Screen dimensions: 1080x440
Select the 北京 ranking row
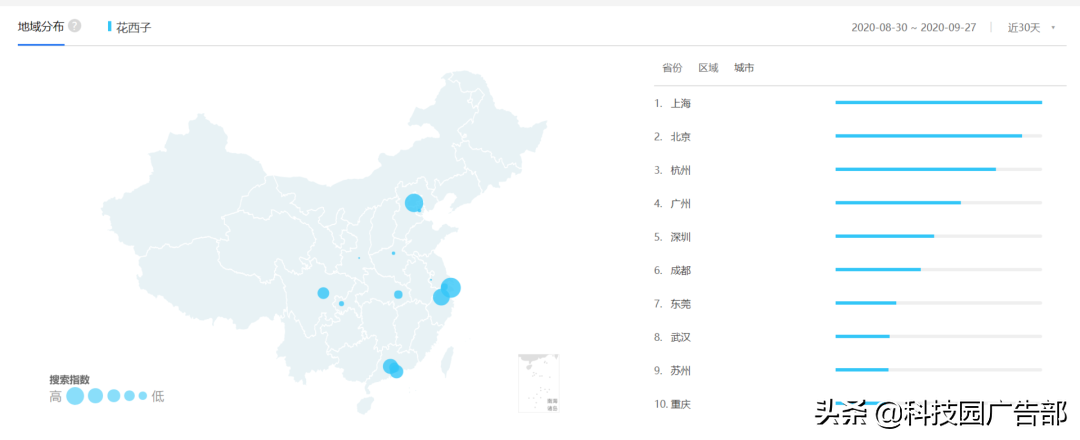tap(848, 136)
